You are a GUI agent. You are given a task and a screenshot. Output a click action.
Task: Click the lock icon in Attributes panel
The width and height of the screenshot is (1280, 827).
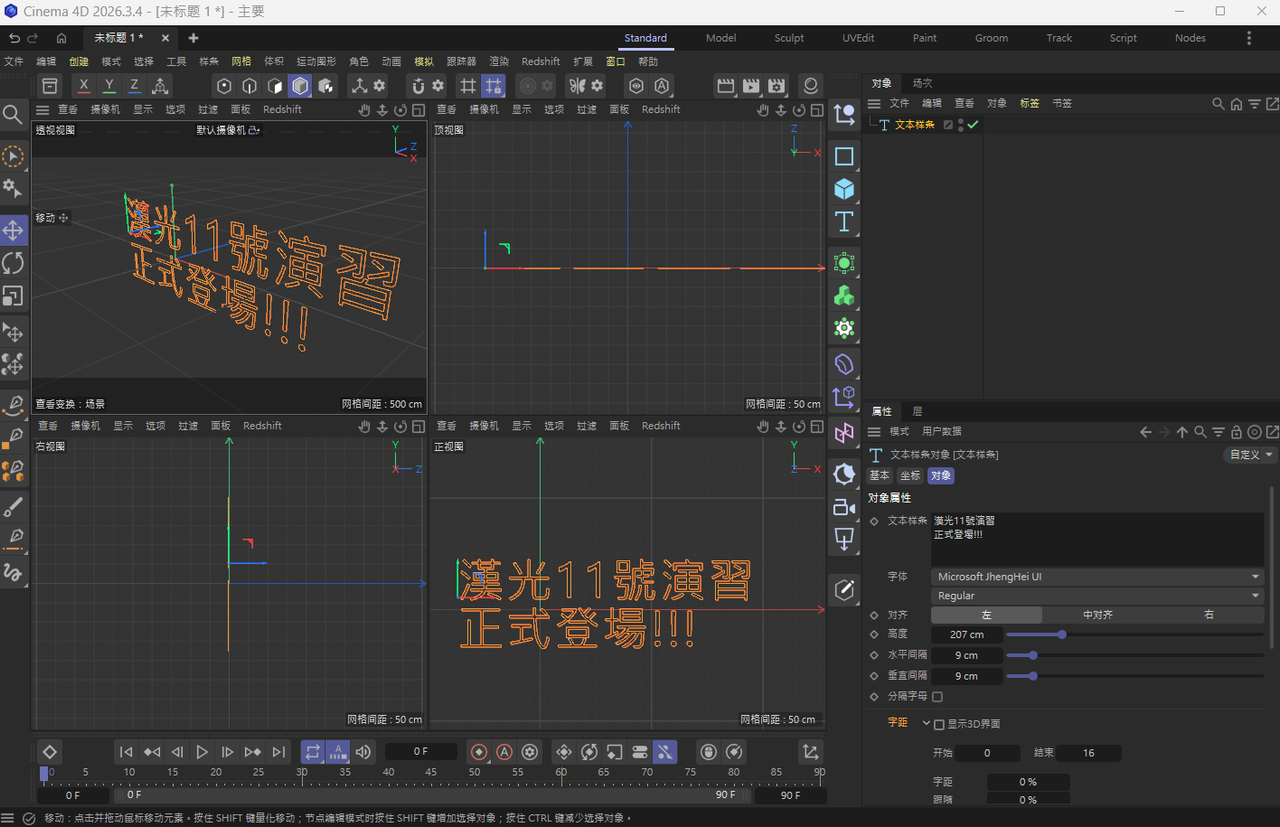pos(1236,432)
